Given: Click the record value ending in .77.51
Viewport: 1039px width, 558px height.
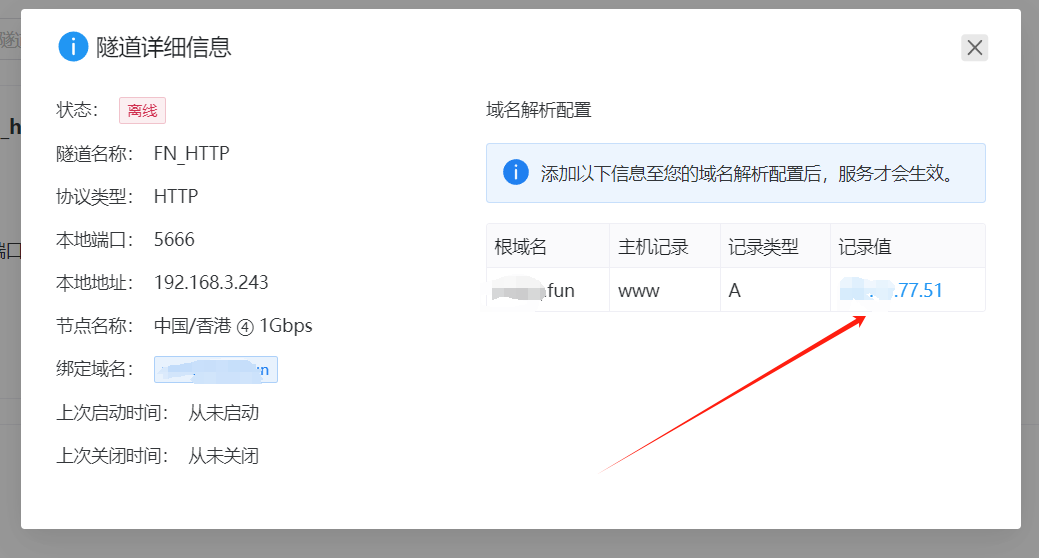Looking at the screenshot, I should pyautogui.click(x=891, y=290).
